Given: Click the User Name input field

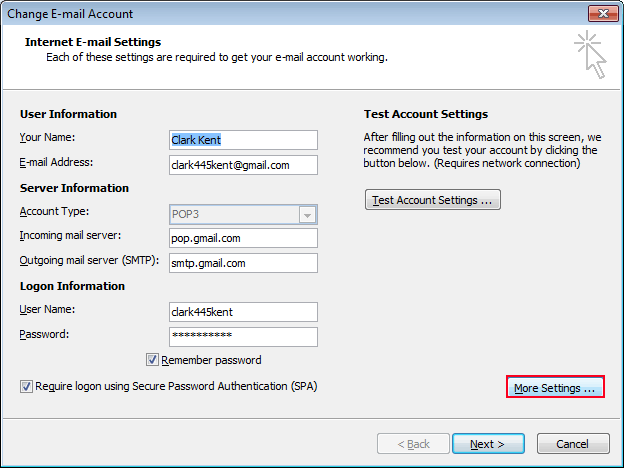Looking at the screenshot, I should click(x=243, y=312).
